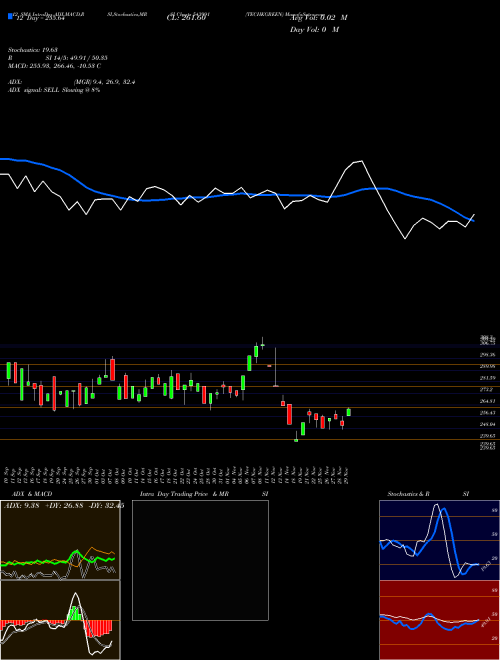Screen dimensions: 500x660
Task: Click the peak of the white price line
Action: [x=361, y=161]
